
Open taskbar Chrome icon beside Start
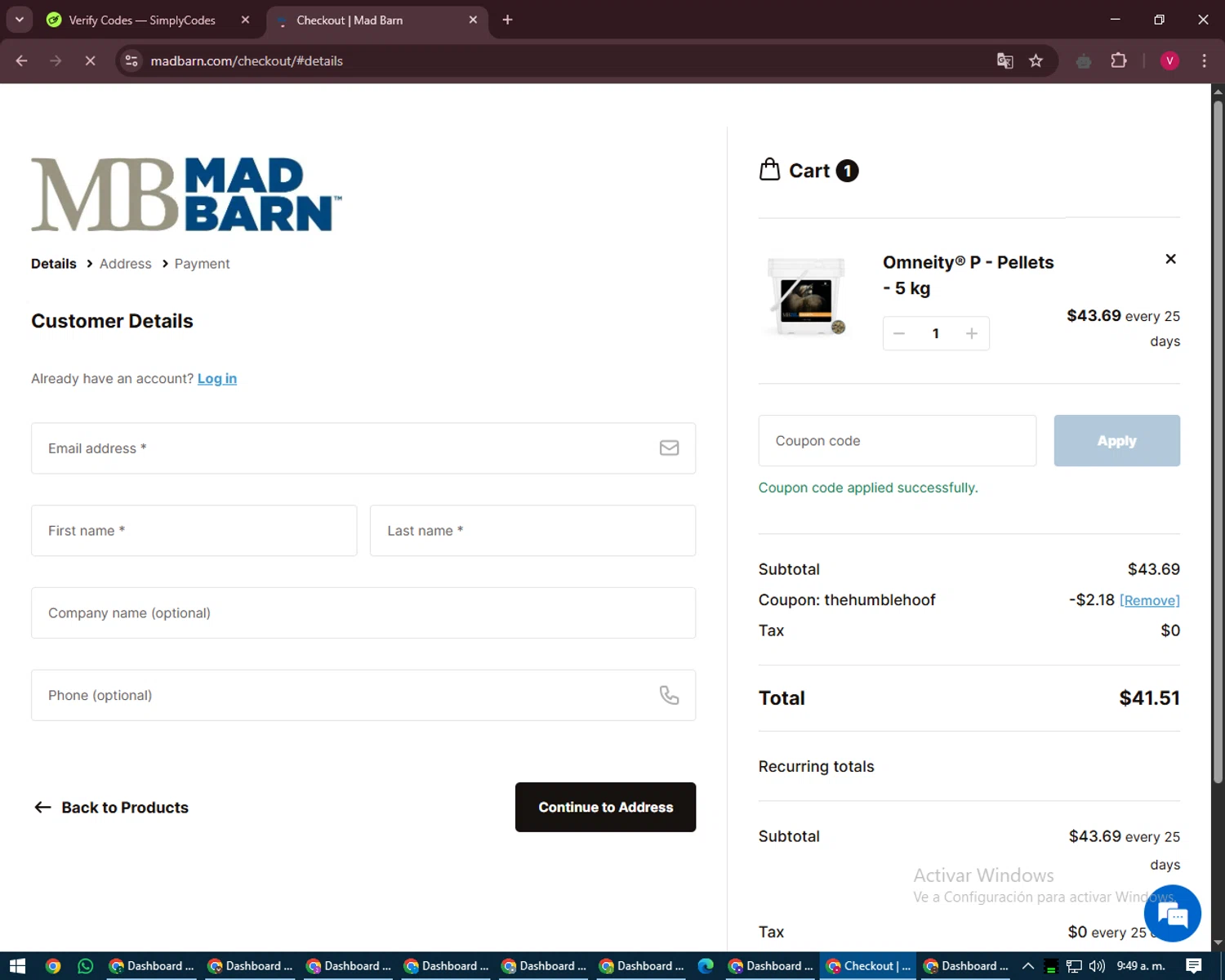[53, 966]
